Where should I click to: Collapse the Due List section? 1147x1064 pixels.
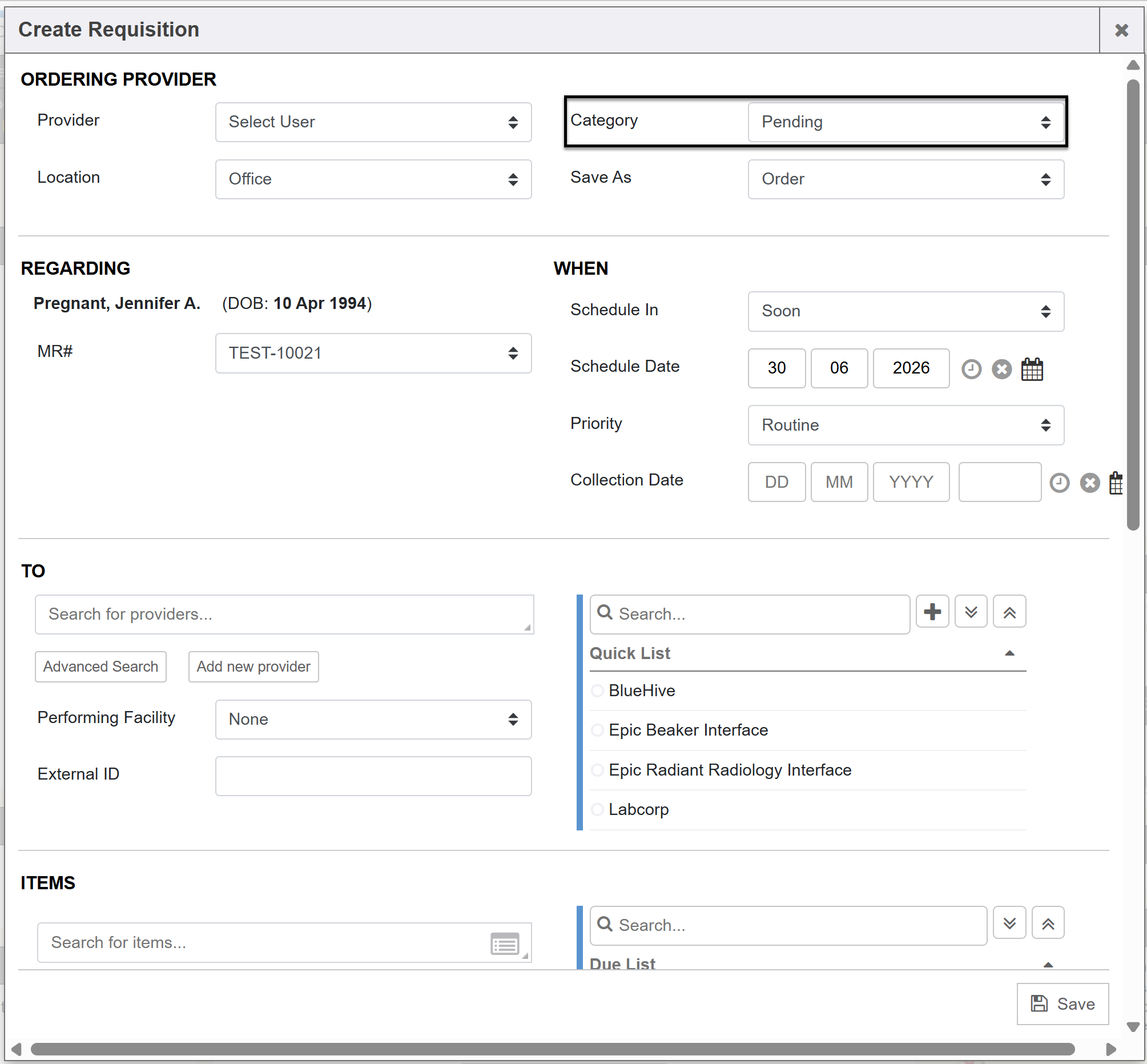1048,965
